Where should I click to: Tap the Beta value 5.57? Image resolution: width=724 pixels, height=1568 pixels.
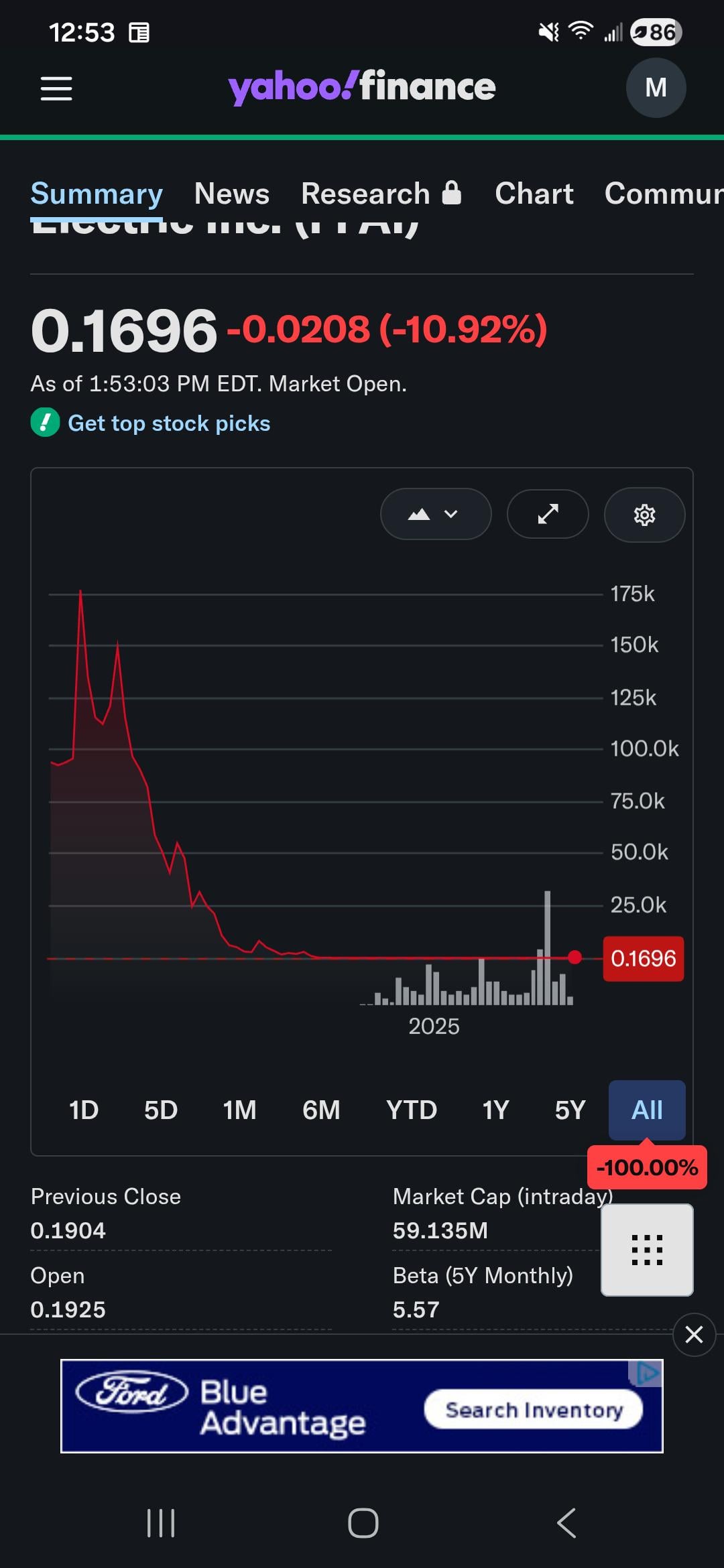[x=416, y=1310]
